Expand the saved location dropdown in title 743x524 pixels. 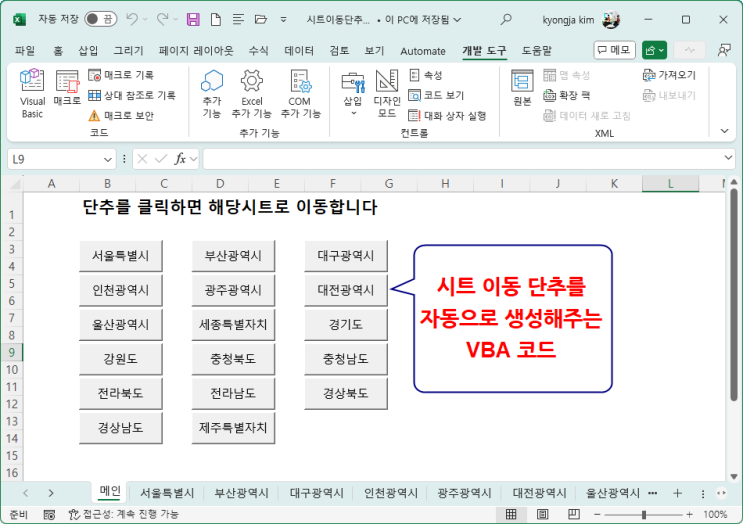click(457, 19)
